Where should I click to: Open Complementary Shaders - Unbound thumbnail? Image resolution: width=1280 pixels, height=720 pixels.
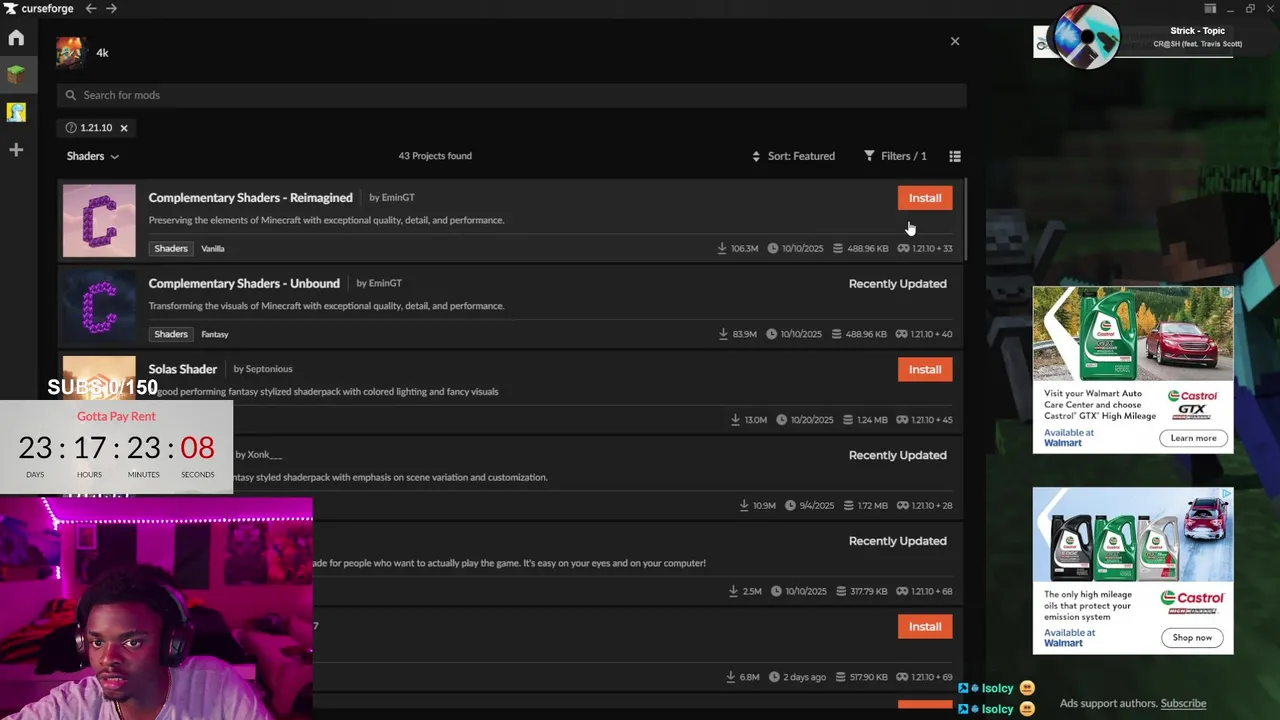tap(99, 306)
